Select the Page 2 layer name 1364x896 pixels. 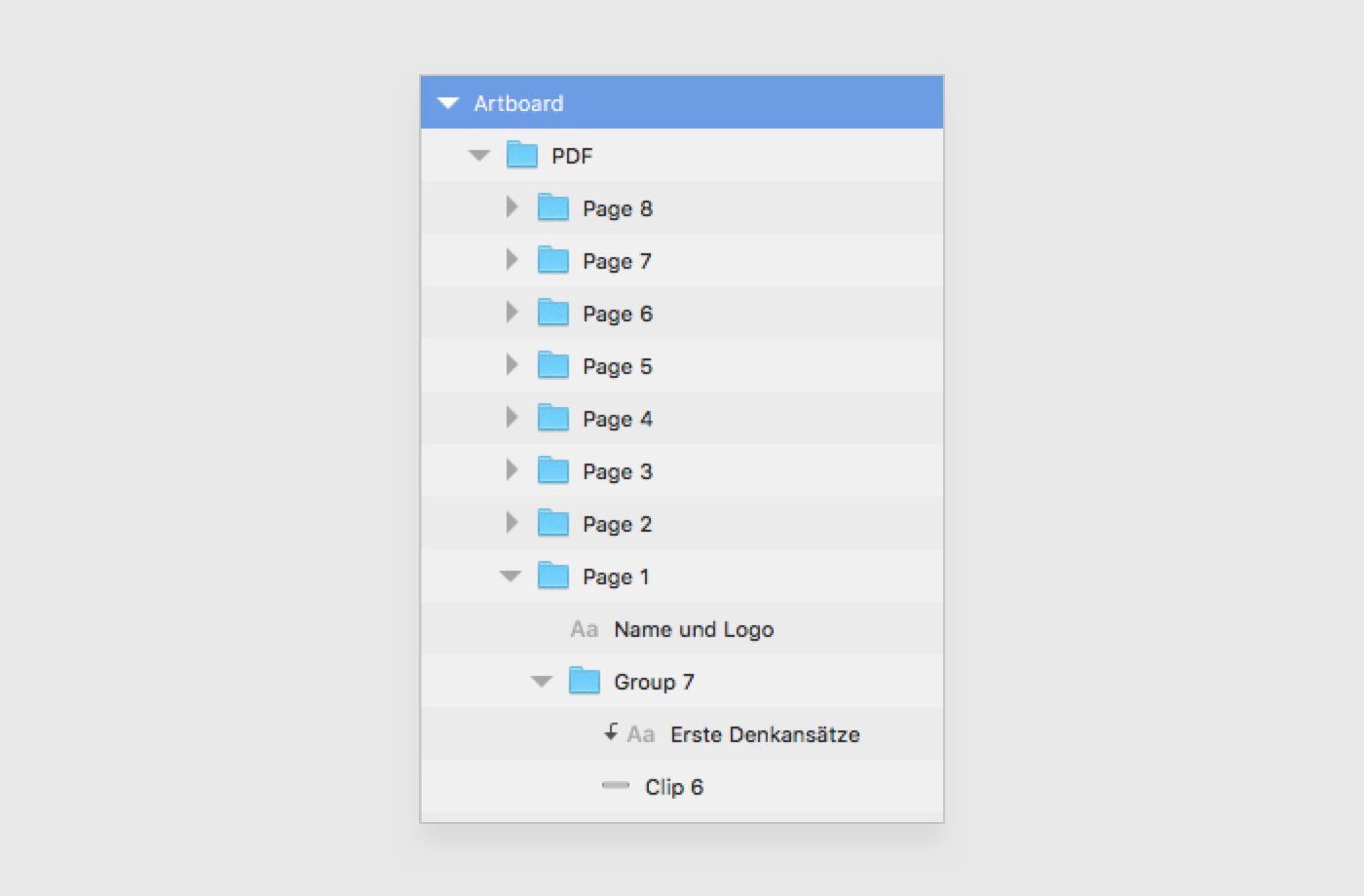[618, 524]
